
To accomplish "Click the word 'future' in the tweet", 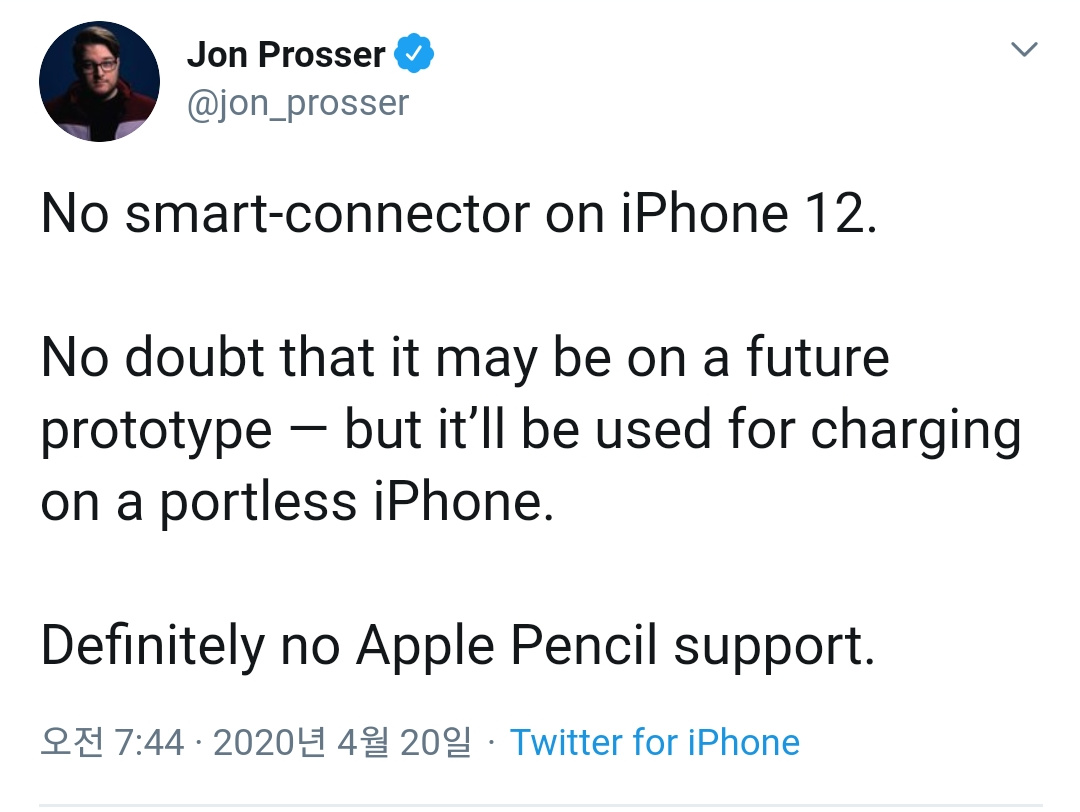I will pyautogui.click(x=818, y=357).
